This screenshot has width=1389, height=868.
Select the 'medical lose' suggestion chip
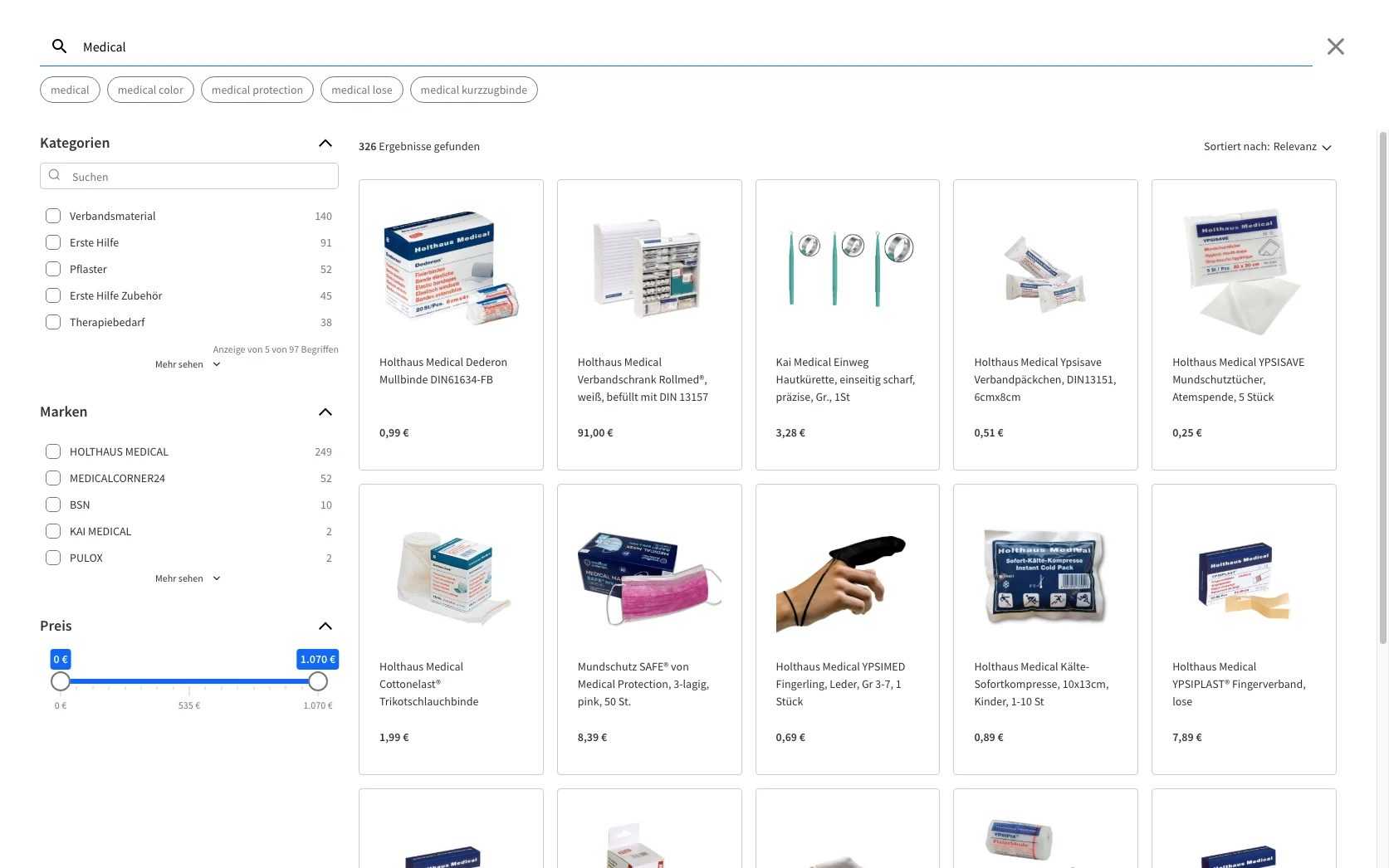[362, 90]
